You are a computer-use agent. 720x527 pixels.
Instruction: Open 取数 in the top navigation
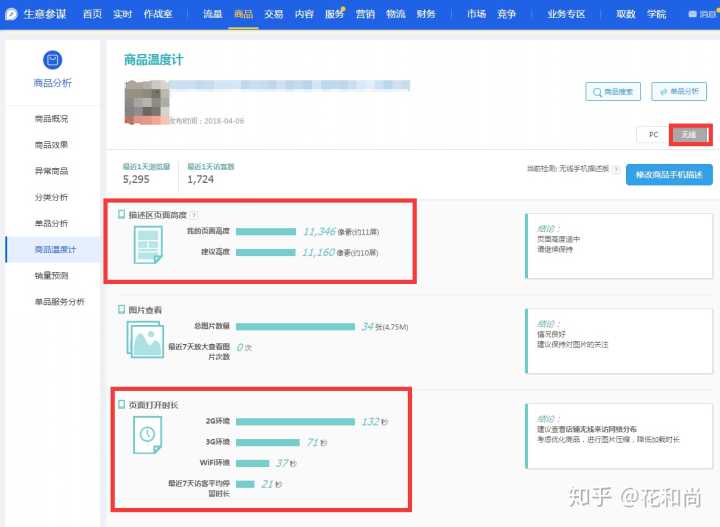pos(626,14)
